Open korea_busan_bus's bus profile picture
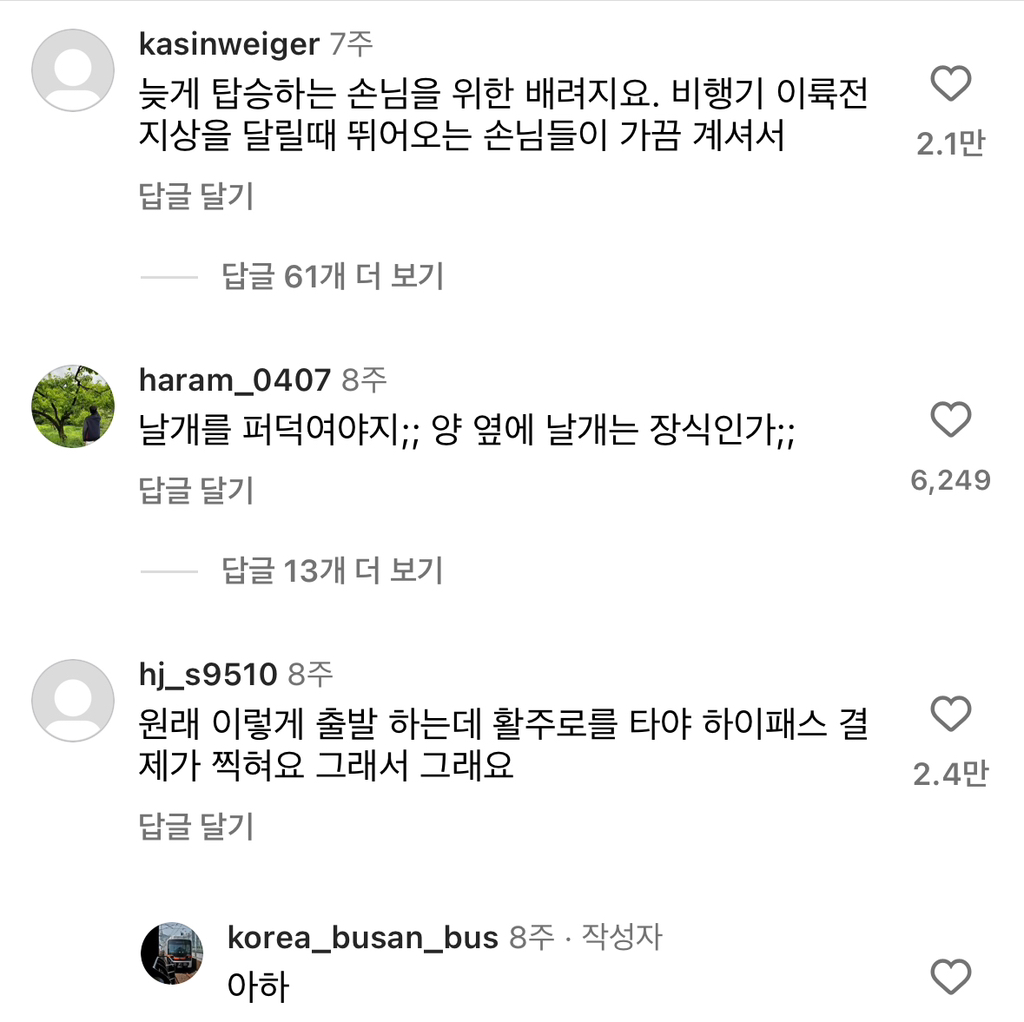Screen dimensions: 1024x1022 click(171, 953)
